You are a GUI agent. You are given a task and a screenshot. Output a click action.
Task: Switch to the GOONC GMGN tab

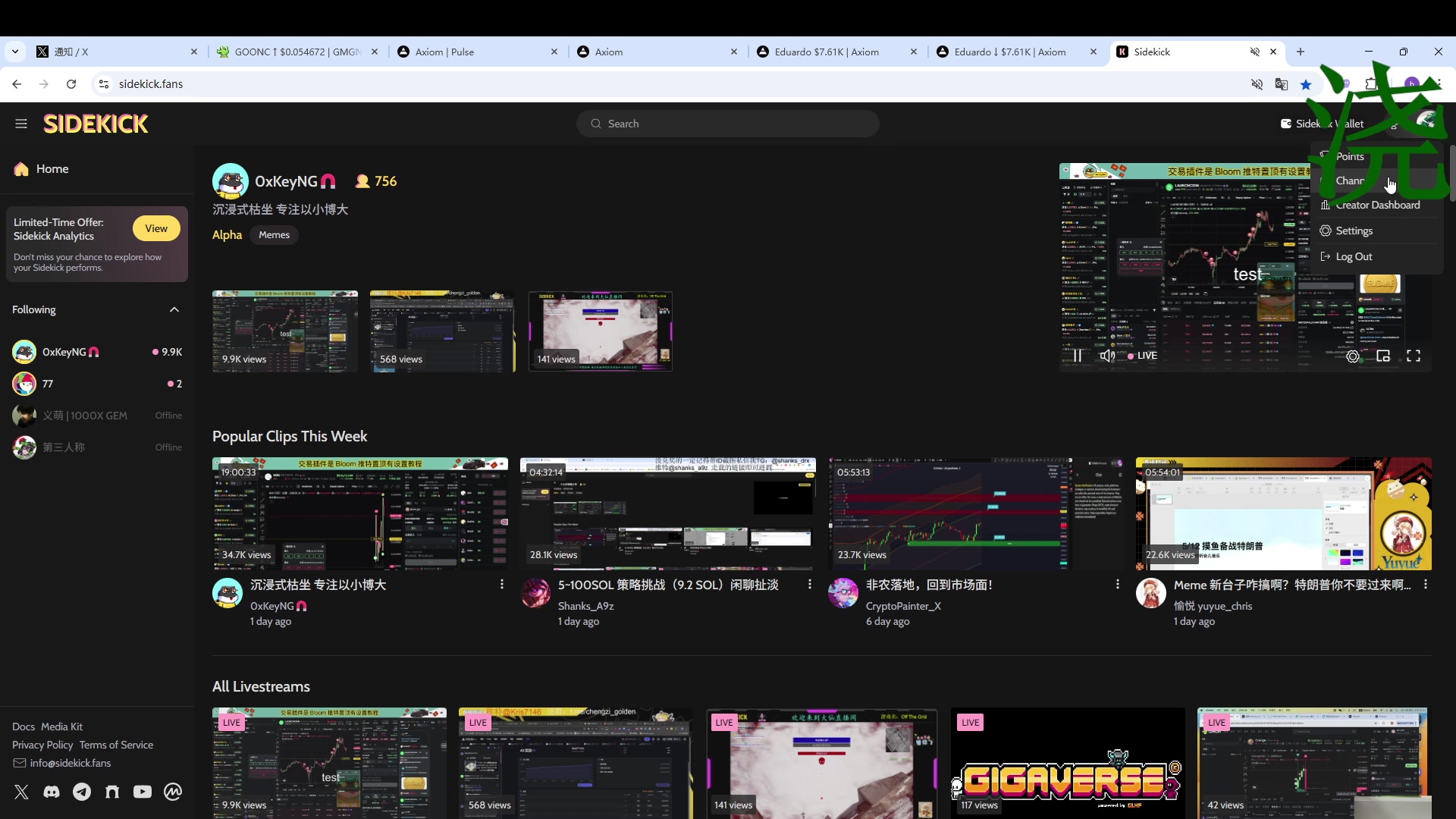(x=296, y=52)
